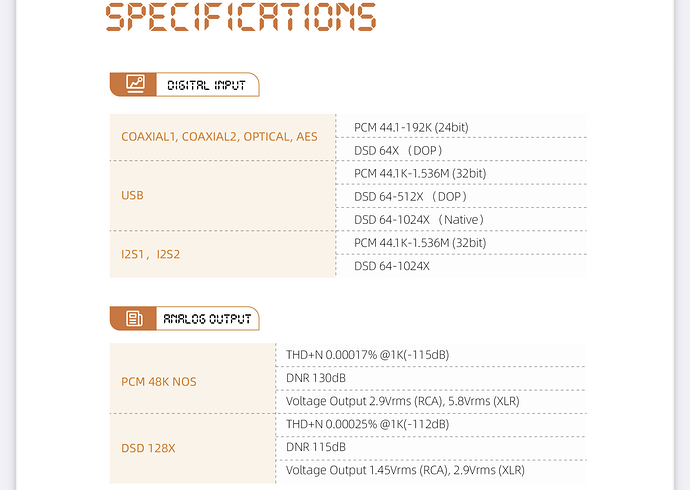
Task: Click Voltage Output 2.9Vrms (RCA), 5.8Vrms (XLR)
Action: pos(402,401)
